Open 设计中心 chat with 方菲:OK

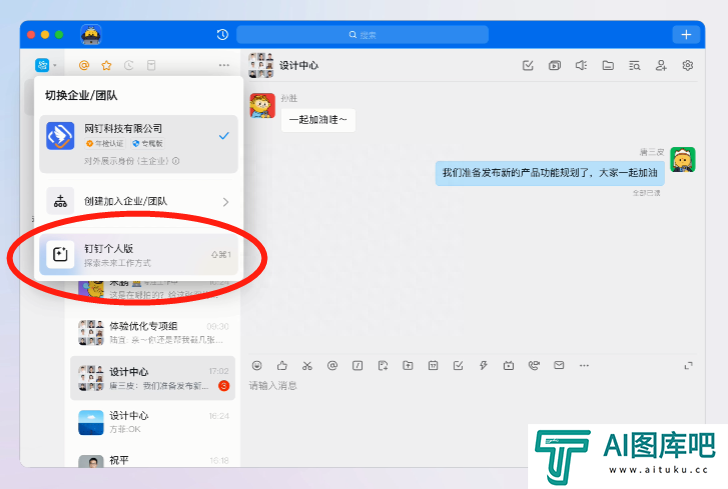[153, 422]
